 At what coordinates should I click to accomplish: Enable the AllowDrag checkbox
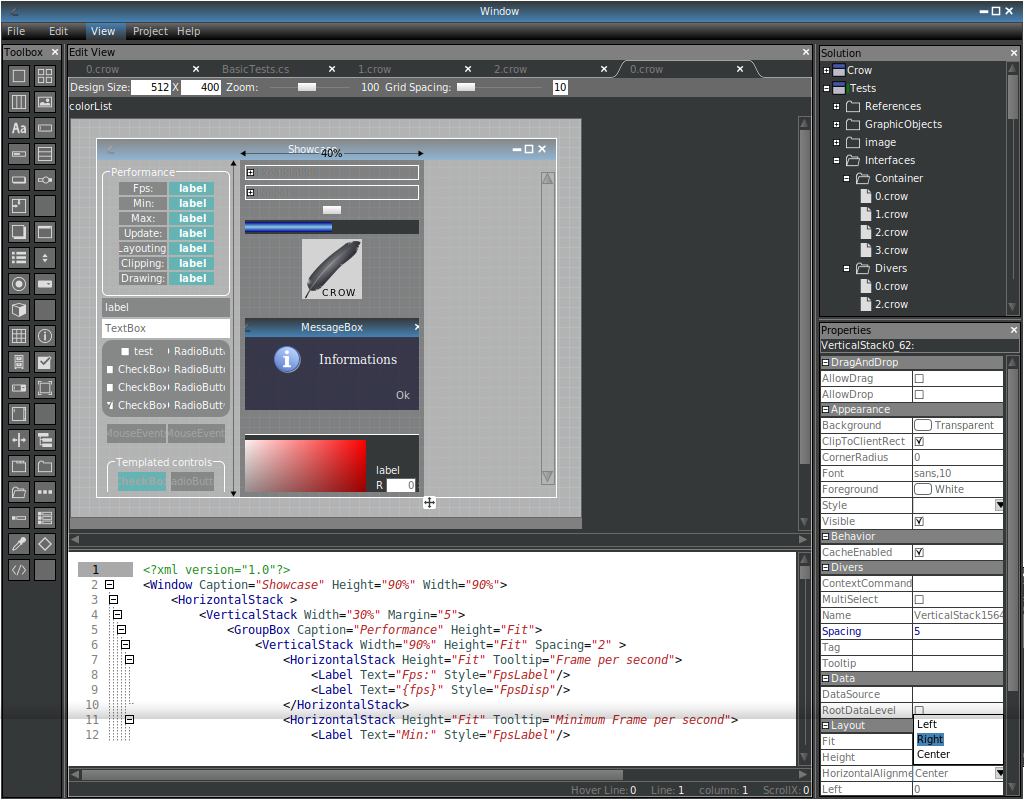pyautogui.click(x=919, y=379)
